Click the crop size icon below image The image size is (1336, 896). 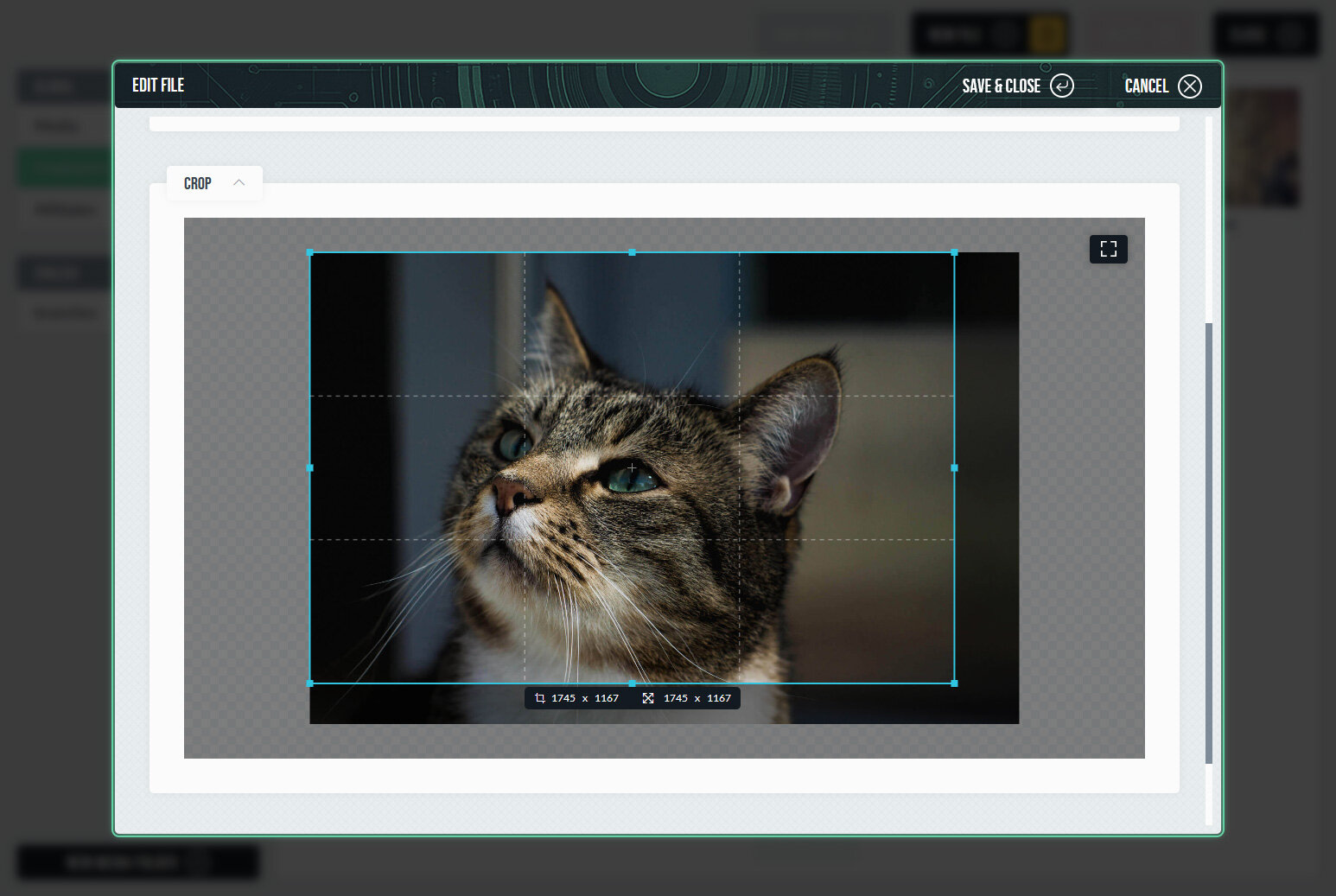click(539, 698)
